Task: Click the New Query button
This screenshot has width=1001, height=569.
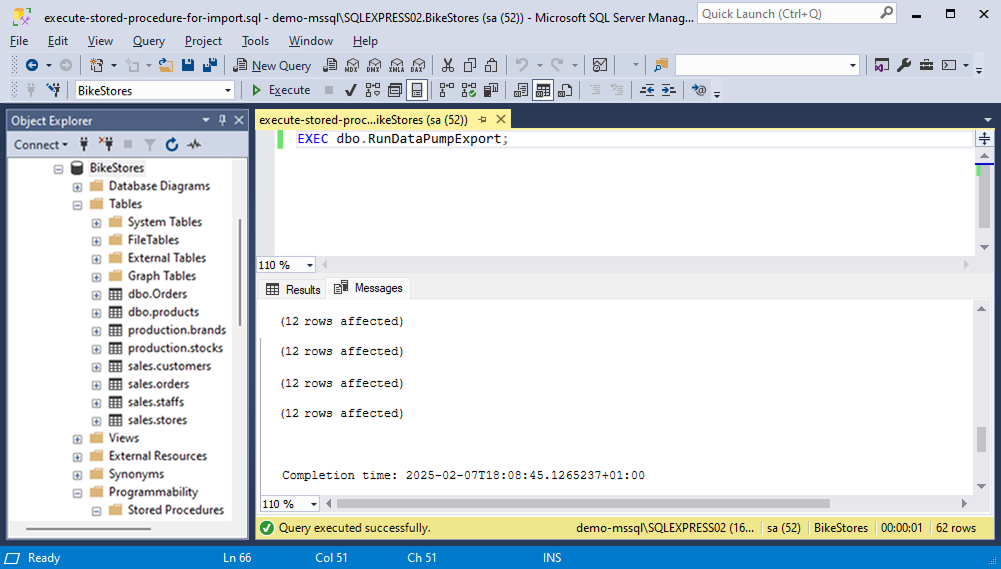Action: pos(272,65)
